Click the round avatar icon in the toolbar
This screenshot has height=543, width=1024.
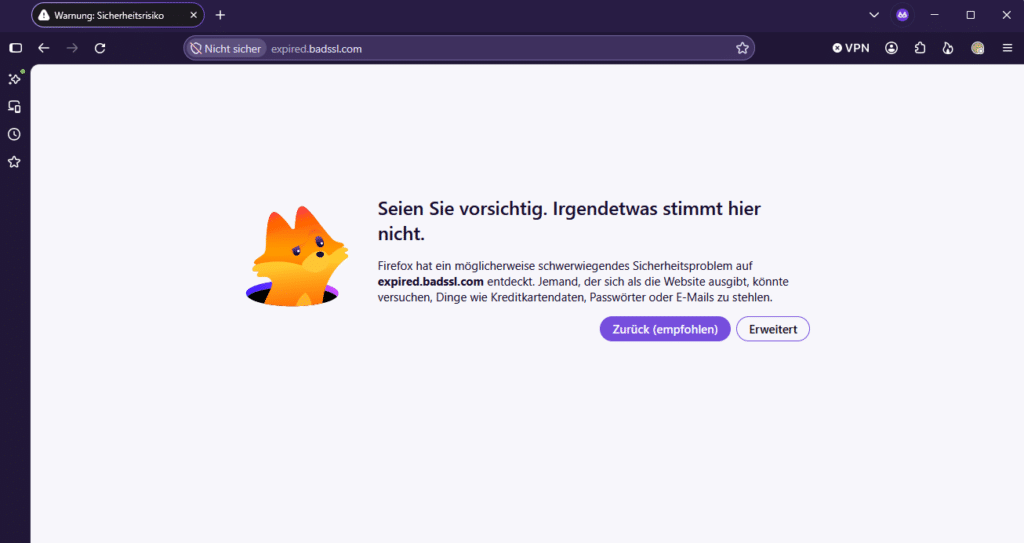coord(978,48)
